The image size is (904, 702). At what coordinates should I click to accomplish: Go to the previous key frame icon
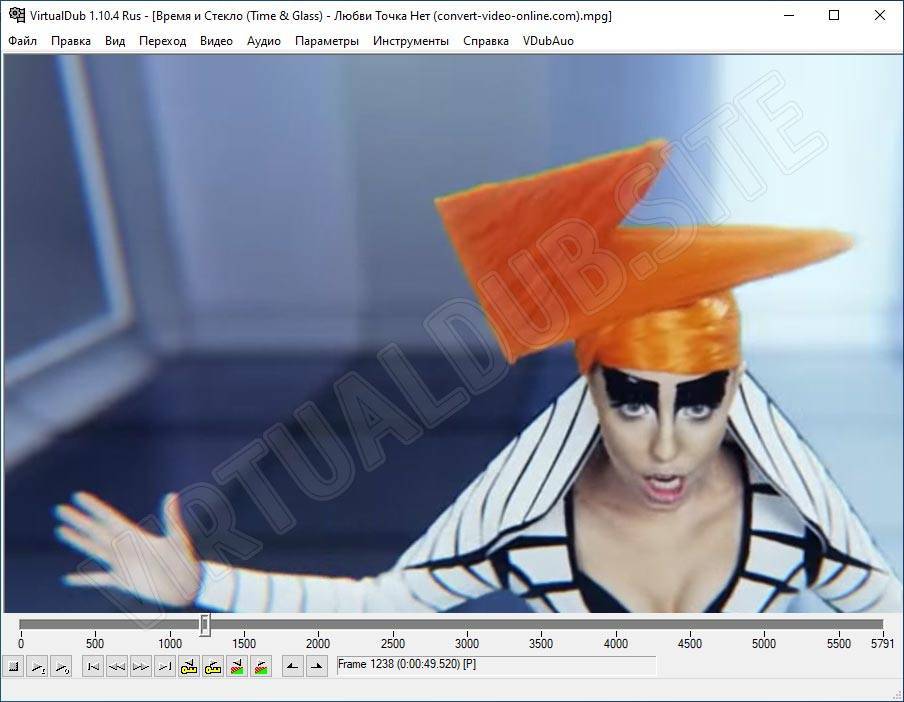point(189,666)
